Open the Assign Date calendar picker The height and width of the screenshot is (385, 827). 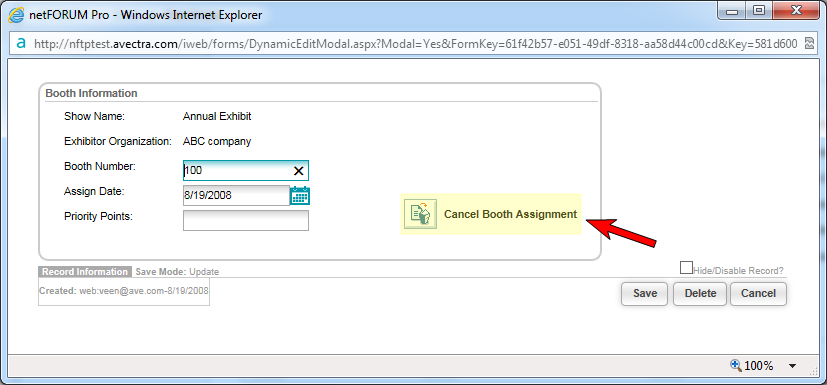[x=300, y=196]
